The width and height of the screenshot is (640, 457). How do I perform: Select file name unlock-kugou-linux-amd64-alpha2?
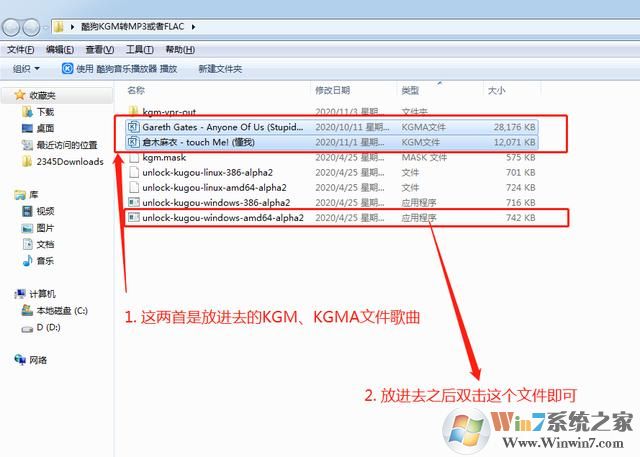tap(214, 187)
